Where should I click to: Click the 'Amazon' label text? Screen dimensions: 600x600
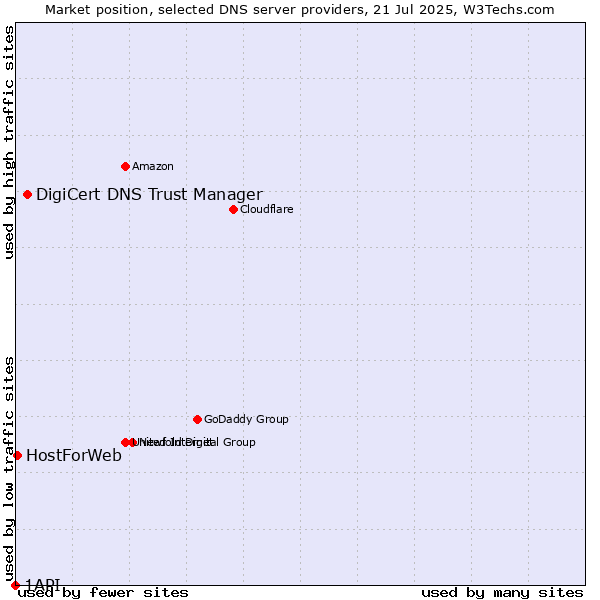153,166
